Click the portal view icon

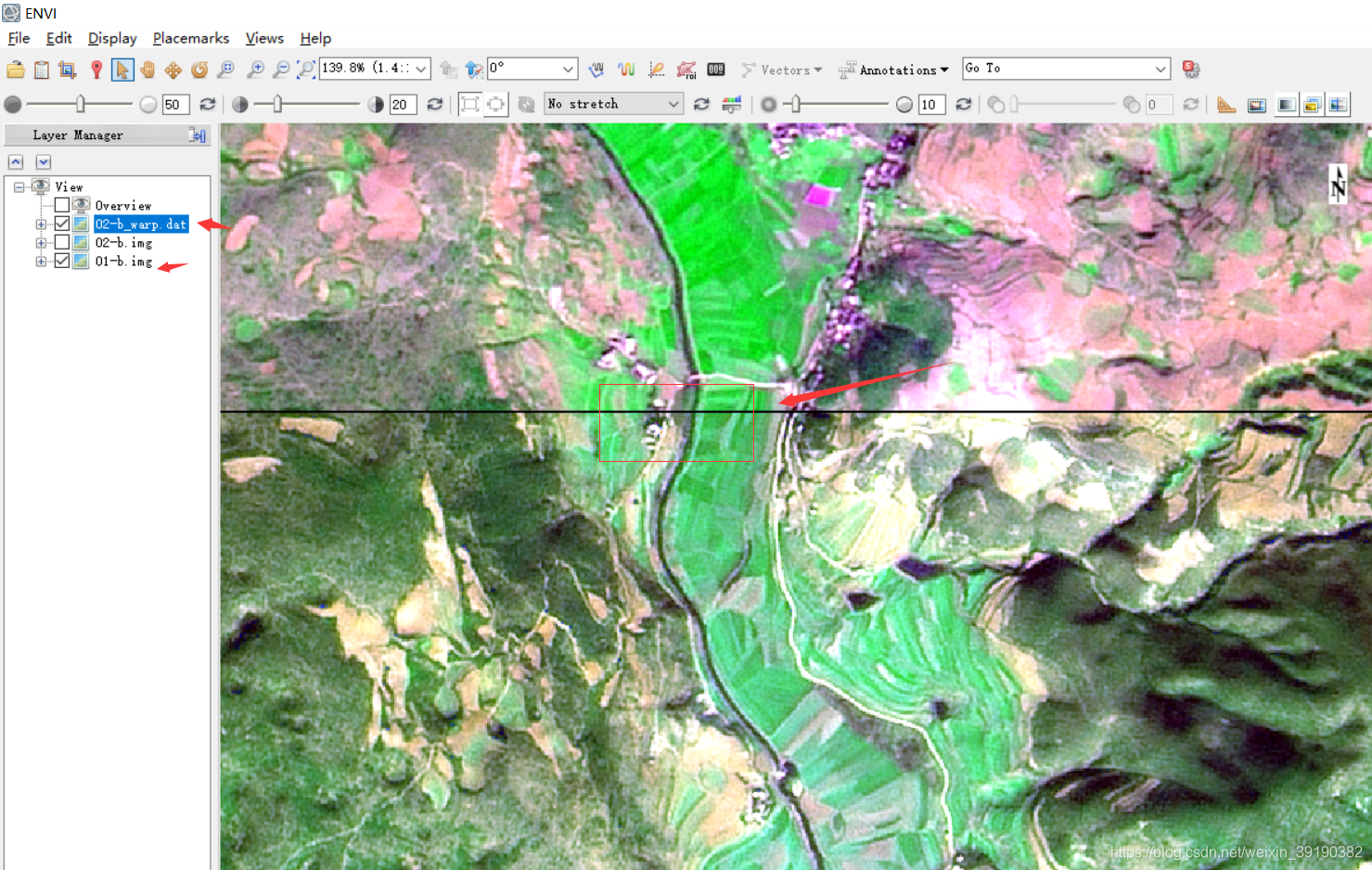1257,105
